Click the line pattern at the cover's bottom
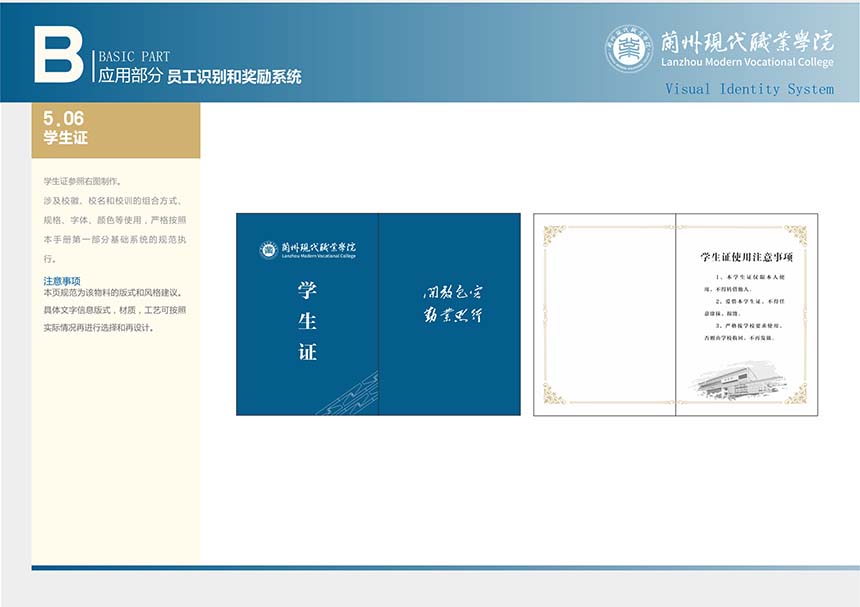This screenshot has width=860, height=607. [347, 396]
